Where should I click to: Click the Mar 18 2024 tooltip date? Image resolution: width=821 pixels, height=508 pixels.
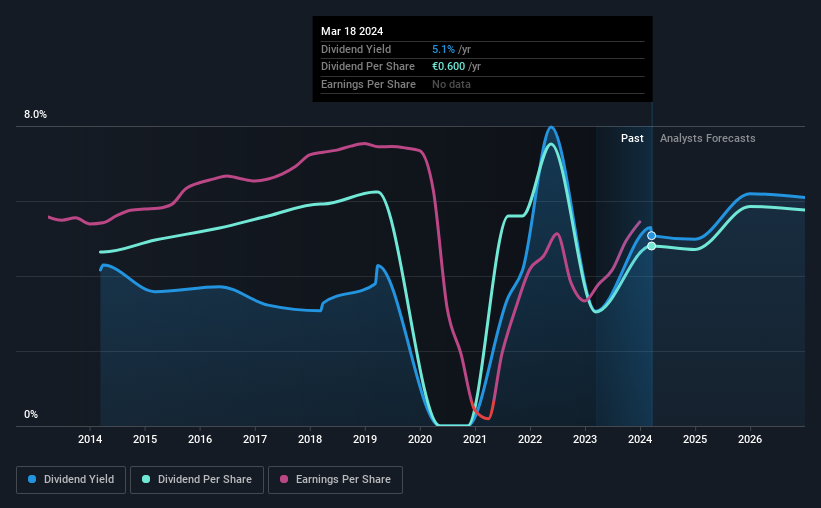pyautogui.click(x=352, y=31)
